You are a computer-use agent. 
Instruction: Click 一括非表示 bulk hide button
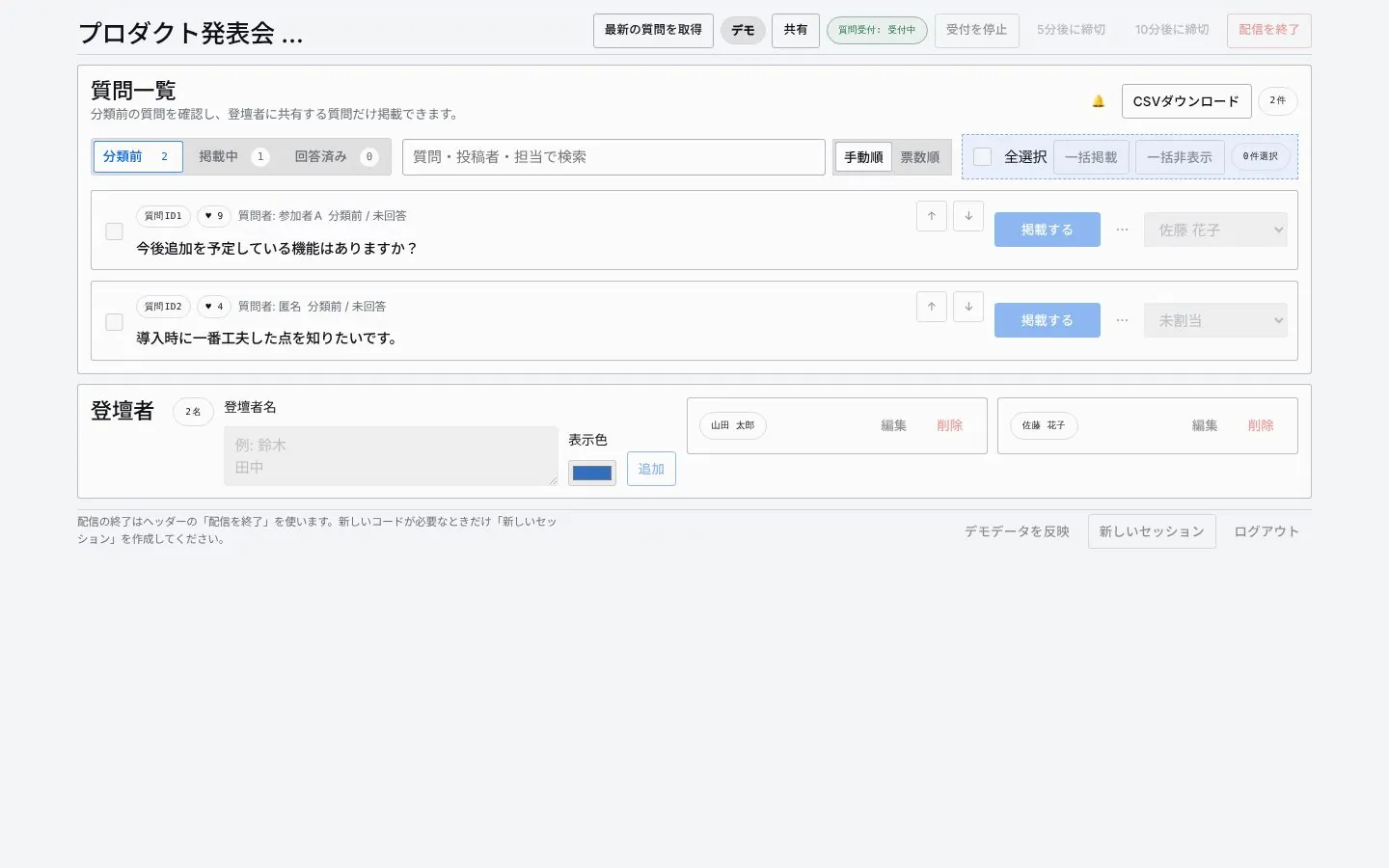[1180, 157]
